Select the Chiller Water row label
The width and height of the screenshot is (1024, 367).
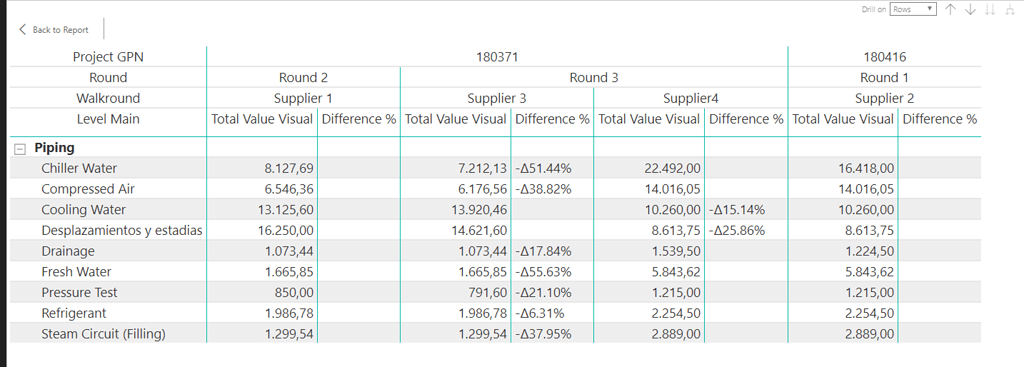(x=79, y=168)
